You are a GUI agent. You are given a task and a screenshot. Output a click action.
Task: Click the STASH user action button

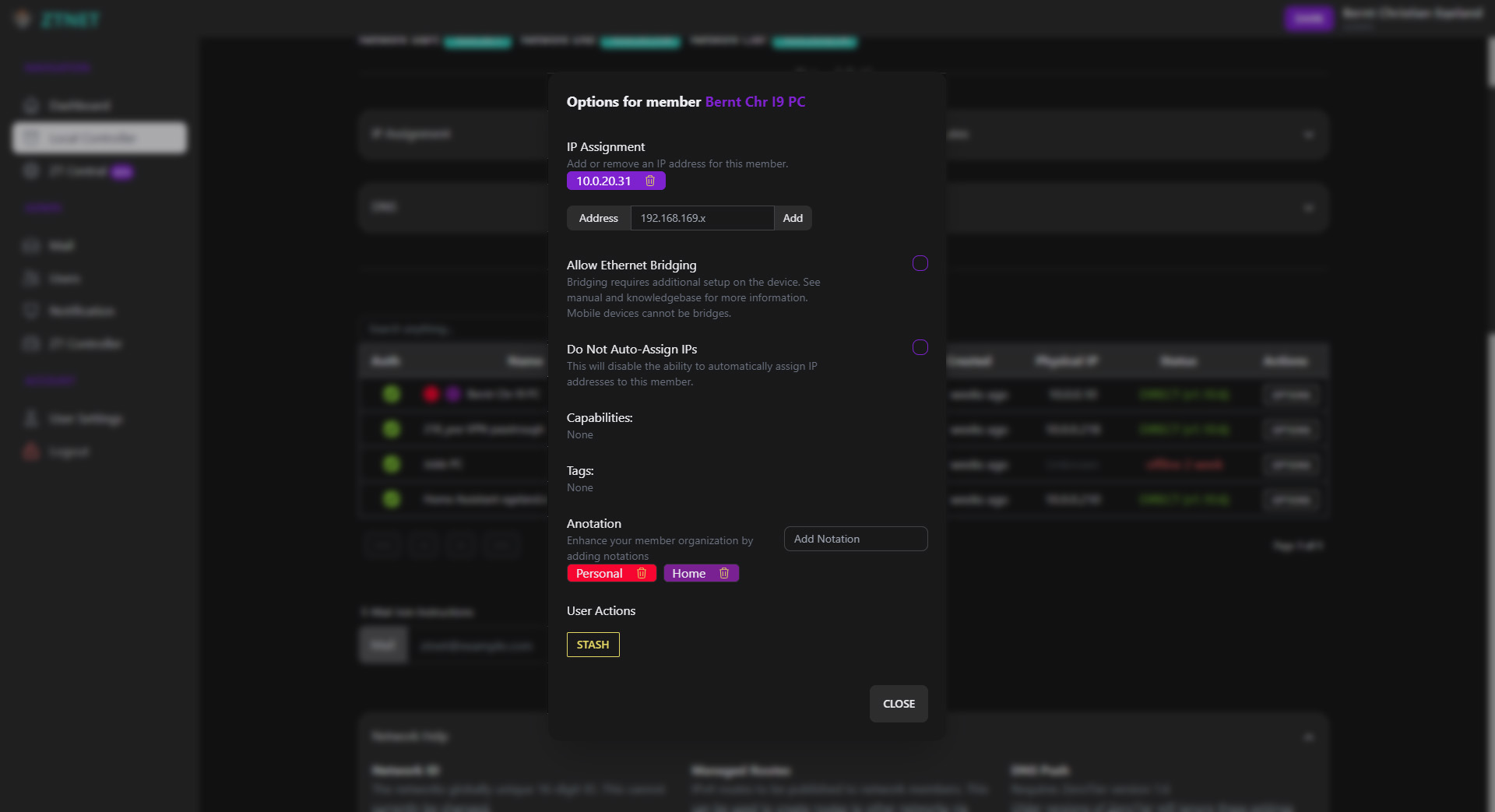pos(593,645)
